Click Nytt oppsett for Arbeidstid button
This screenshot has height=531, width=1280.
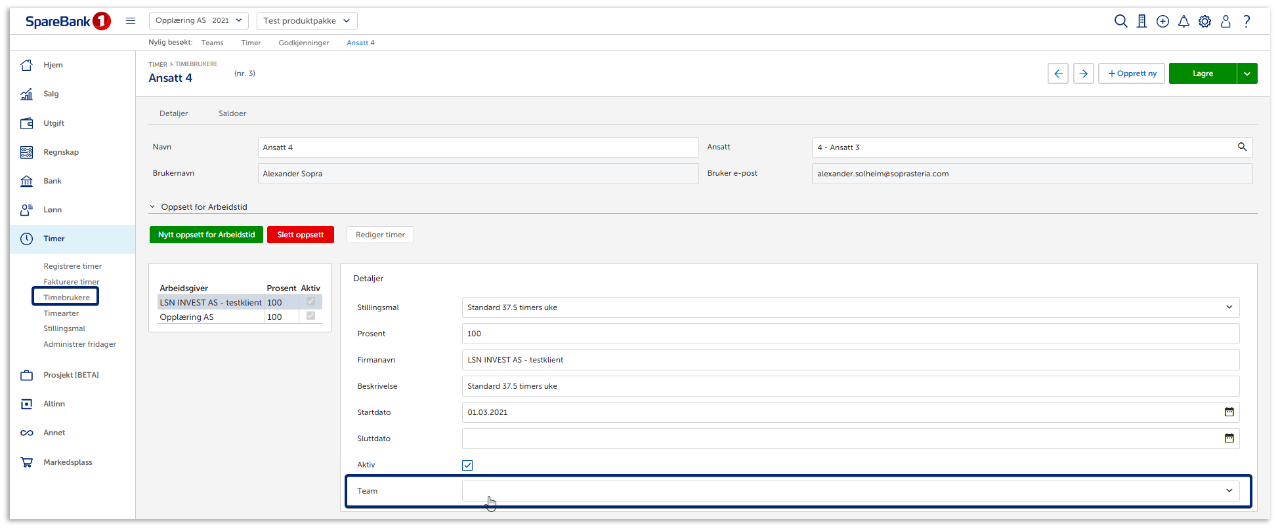(x=206, y=235)
